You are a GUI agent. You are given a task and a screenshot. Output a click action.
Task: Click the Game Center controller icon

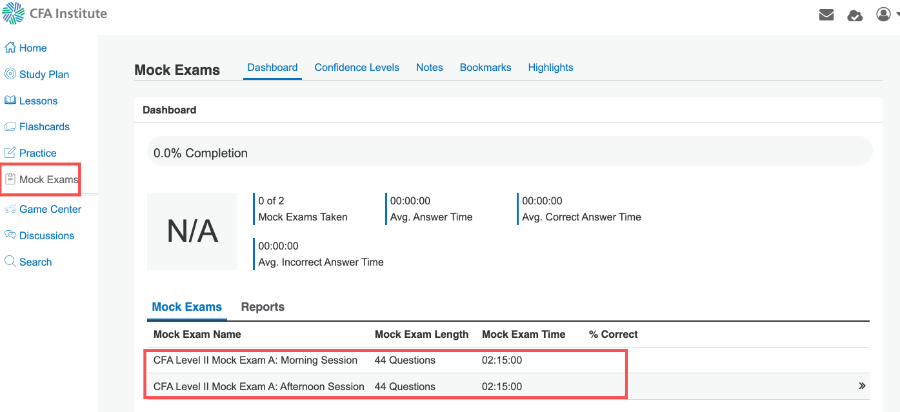click(10, 209)
